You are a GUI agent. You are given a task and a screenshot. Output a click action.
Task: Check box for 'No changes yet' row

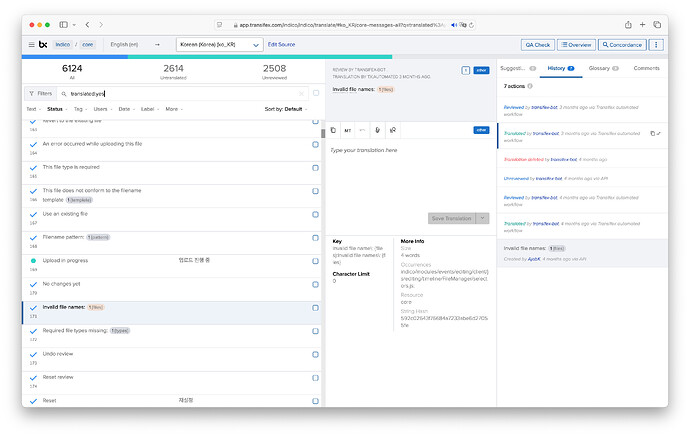(x=316, y=284)
